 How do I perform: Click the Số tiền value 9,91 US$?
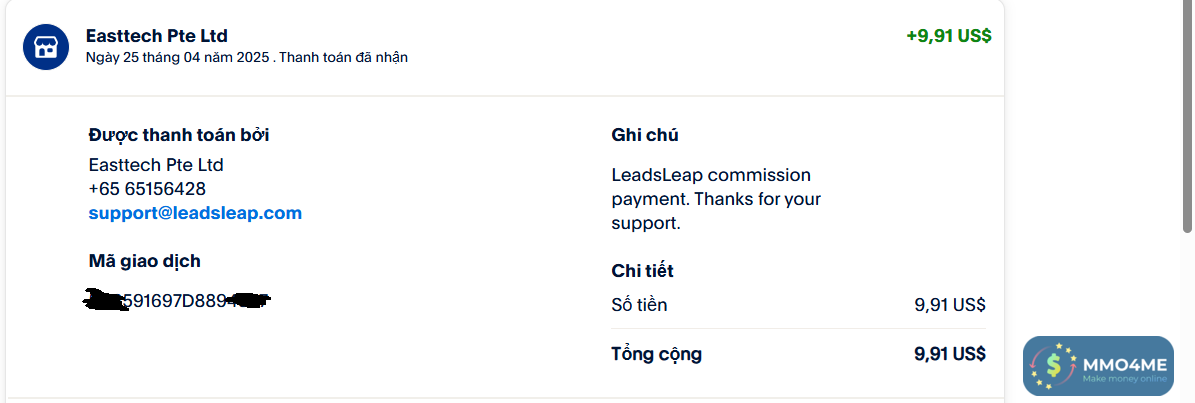click(x=949, y=305)
